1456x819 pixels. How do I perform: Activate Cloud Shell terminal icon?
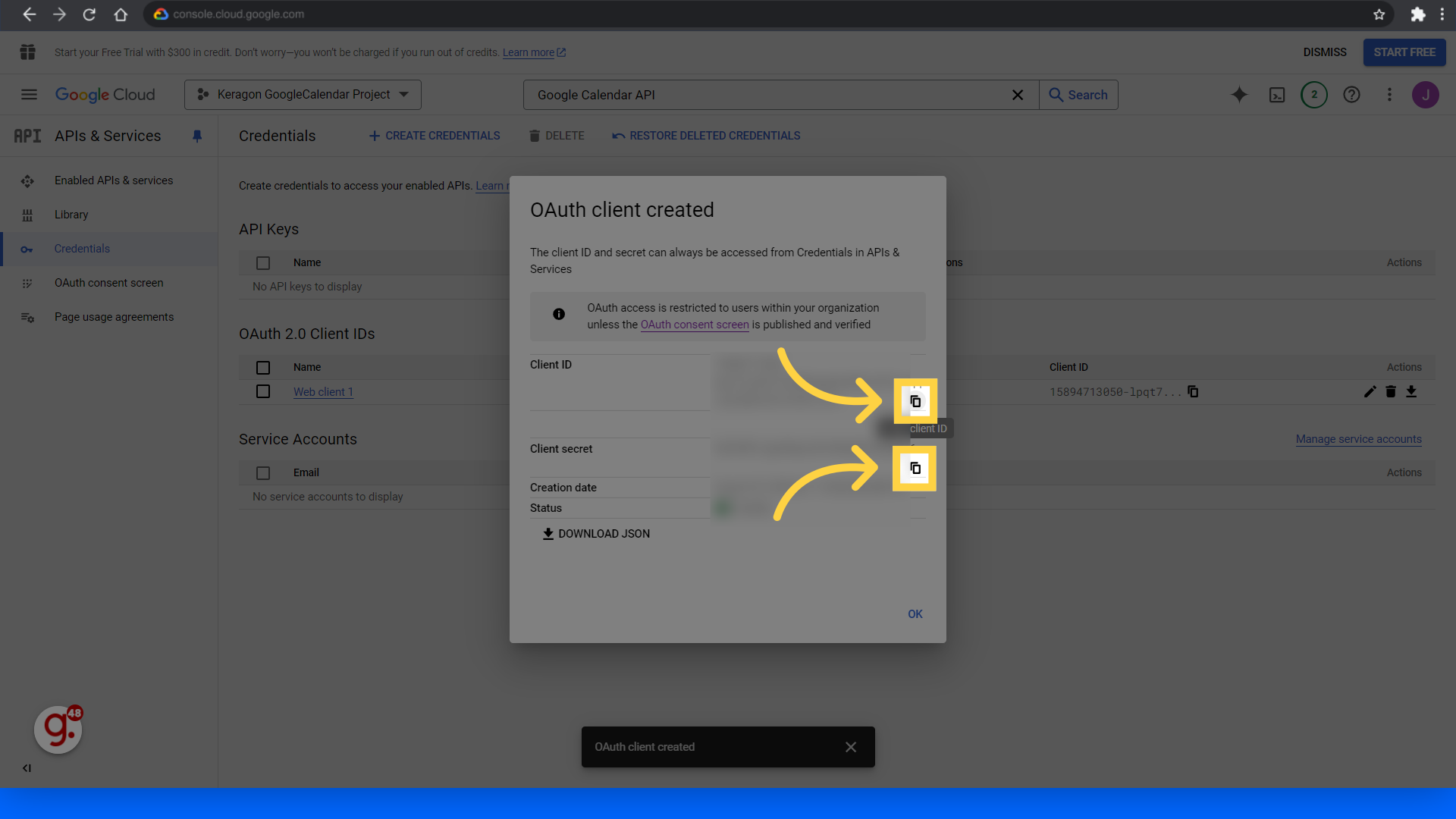pos(1277,95)
